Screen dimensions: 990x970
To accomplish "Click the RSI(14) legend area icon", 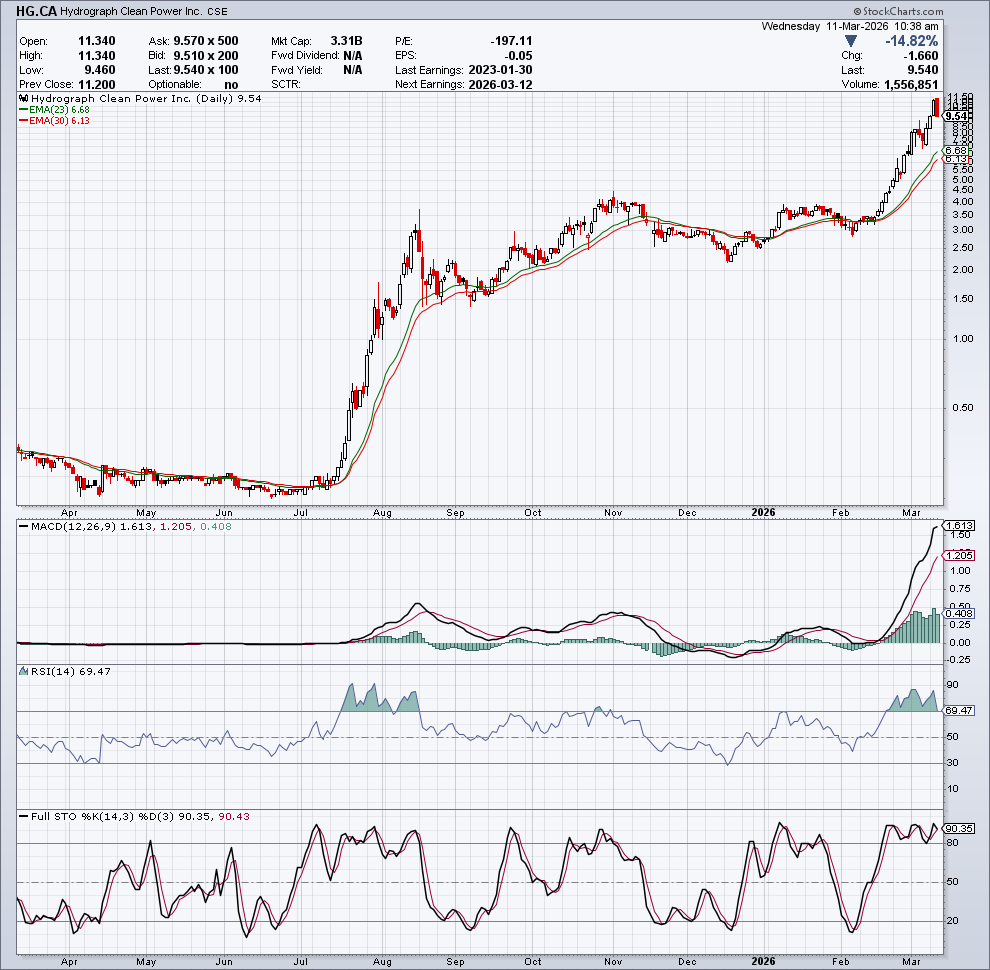I will pyautogui.click(x=23, y=671).
